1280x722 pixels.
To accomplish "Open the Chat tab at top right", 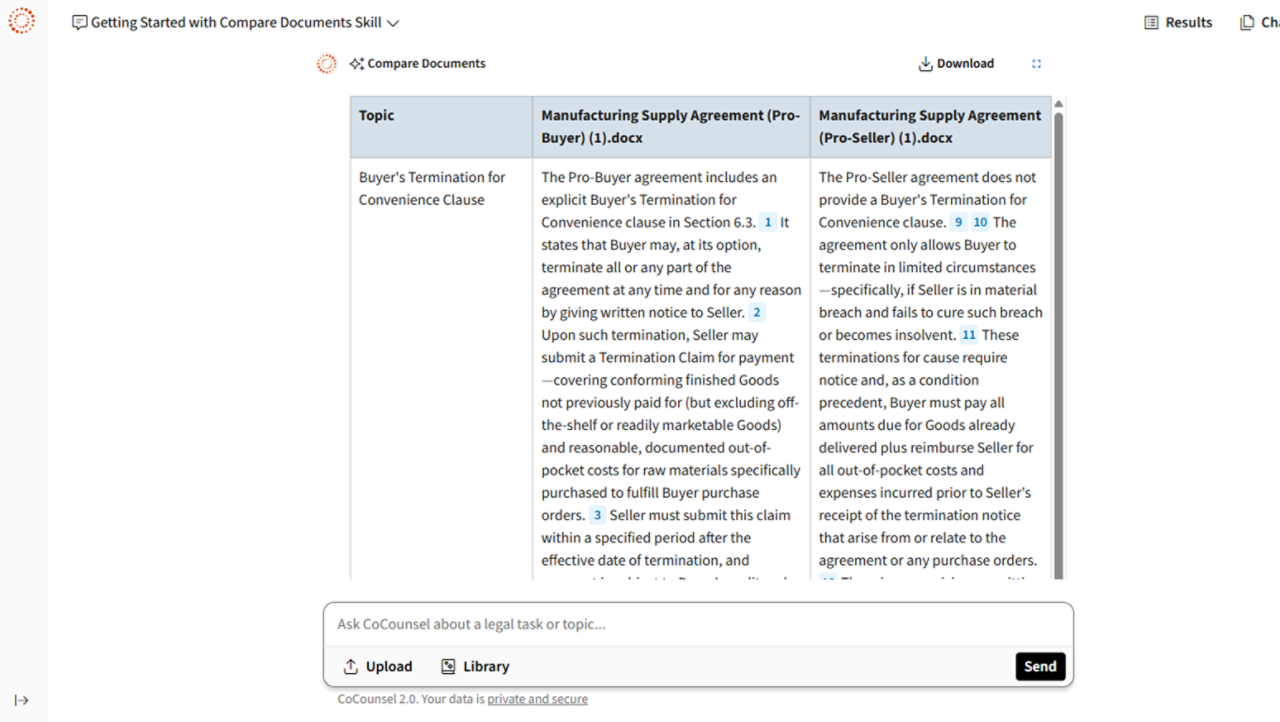I will 1259,23.
